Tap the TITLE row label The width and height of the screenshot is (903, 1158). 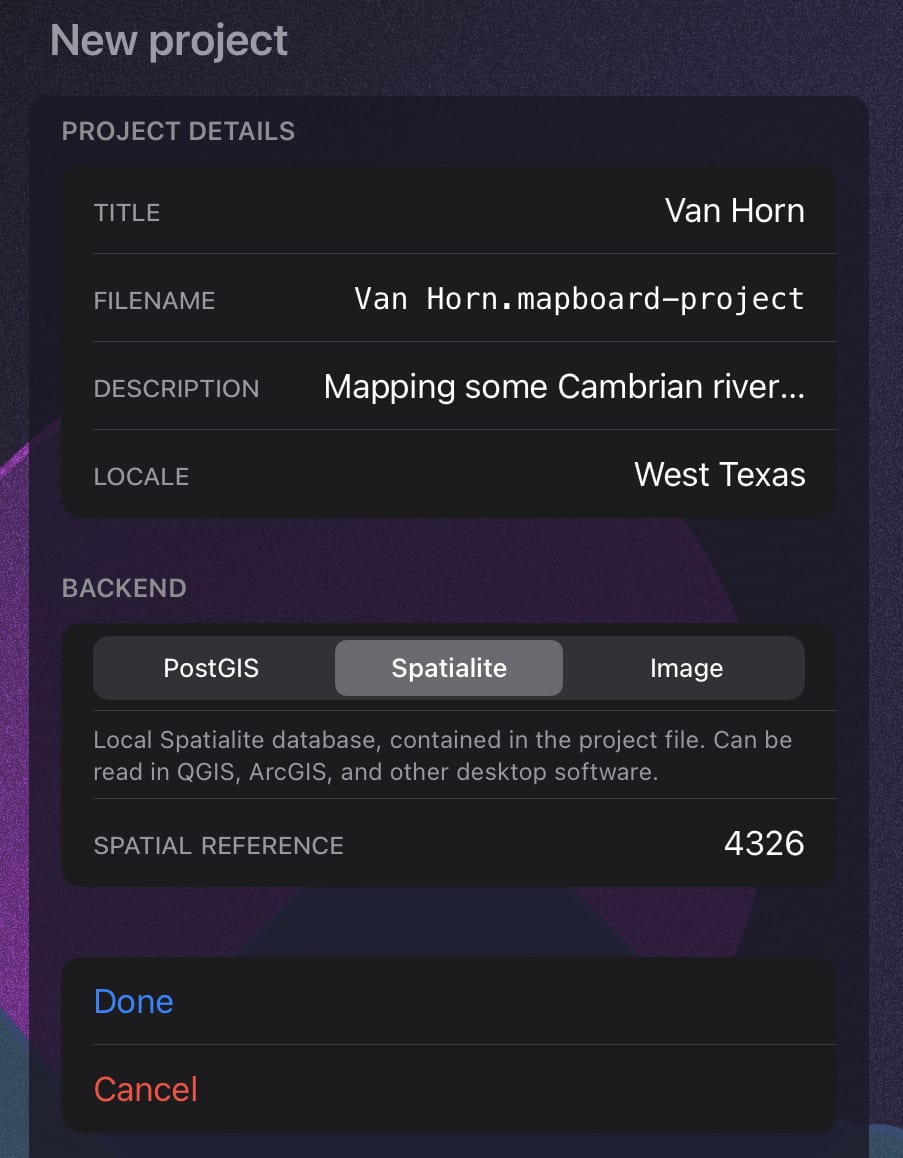tap(127, 213)
